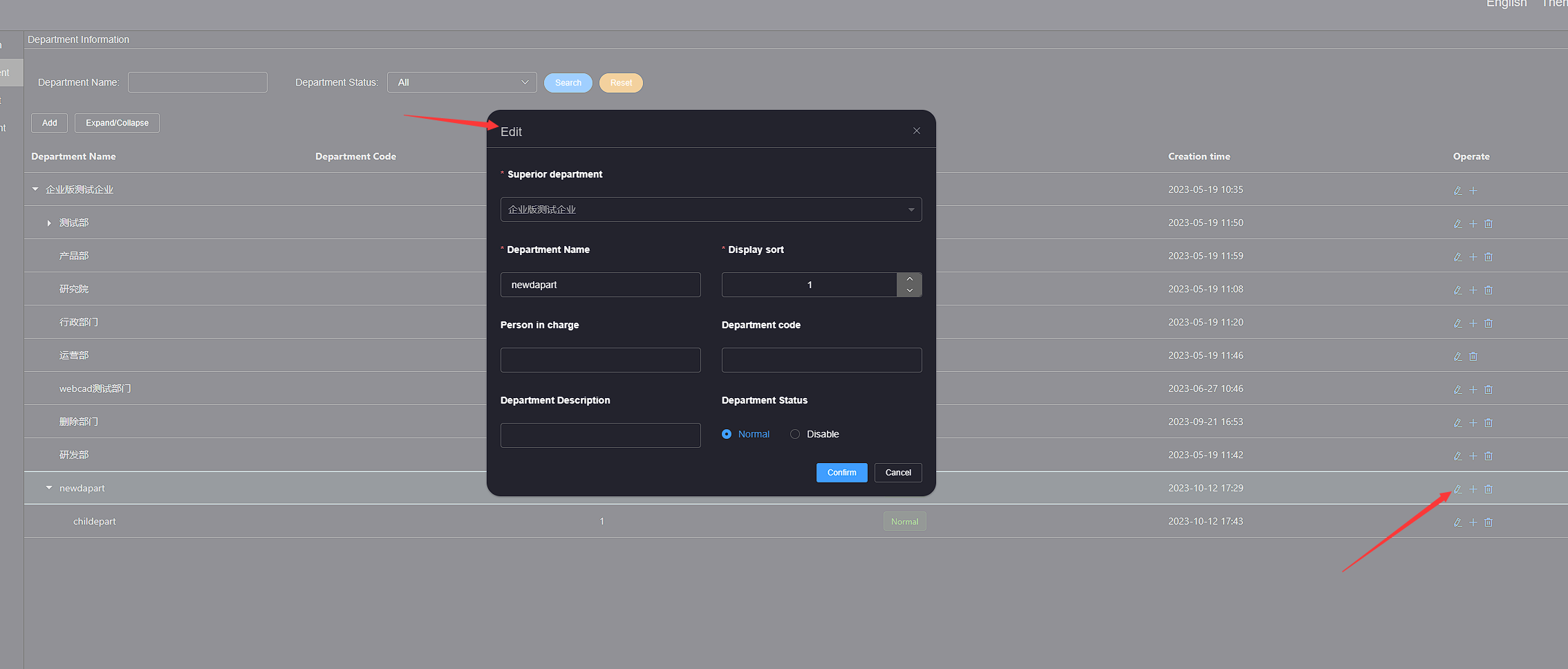Click the pencil edit icon for newdapart

tap(1457, 489)
